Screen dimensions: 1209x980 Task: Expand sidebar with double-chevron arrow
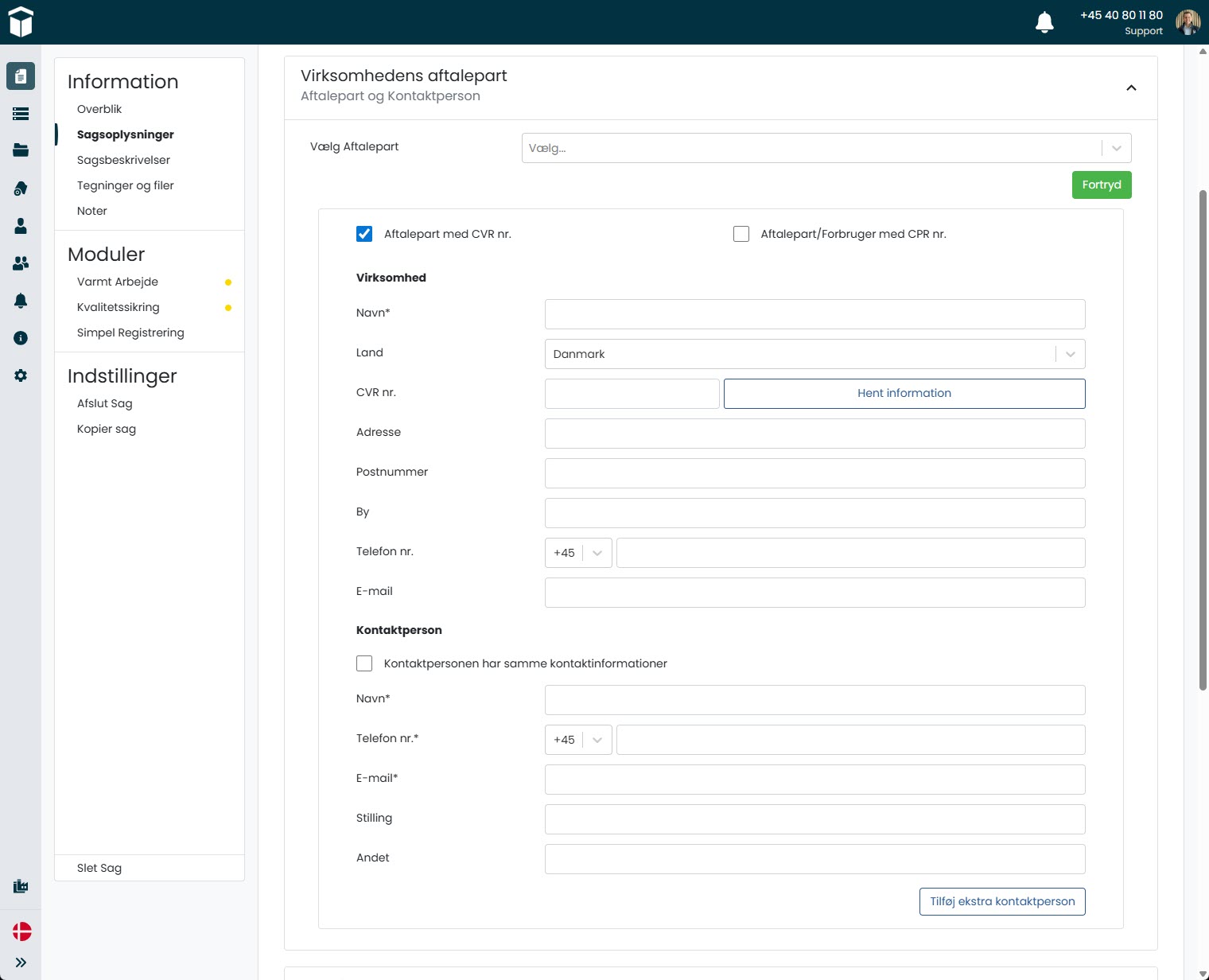[21, 962]
